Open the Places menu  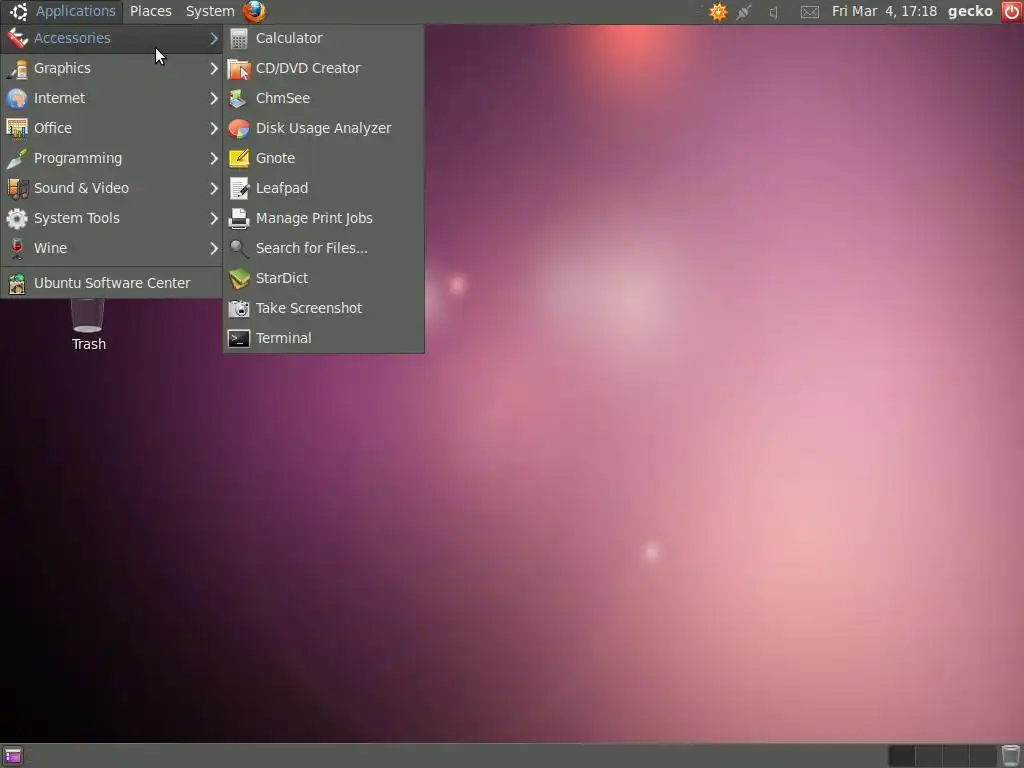(151, 11)
